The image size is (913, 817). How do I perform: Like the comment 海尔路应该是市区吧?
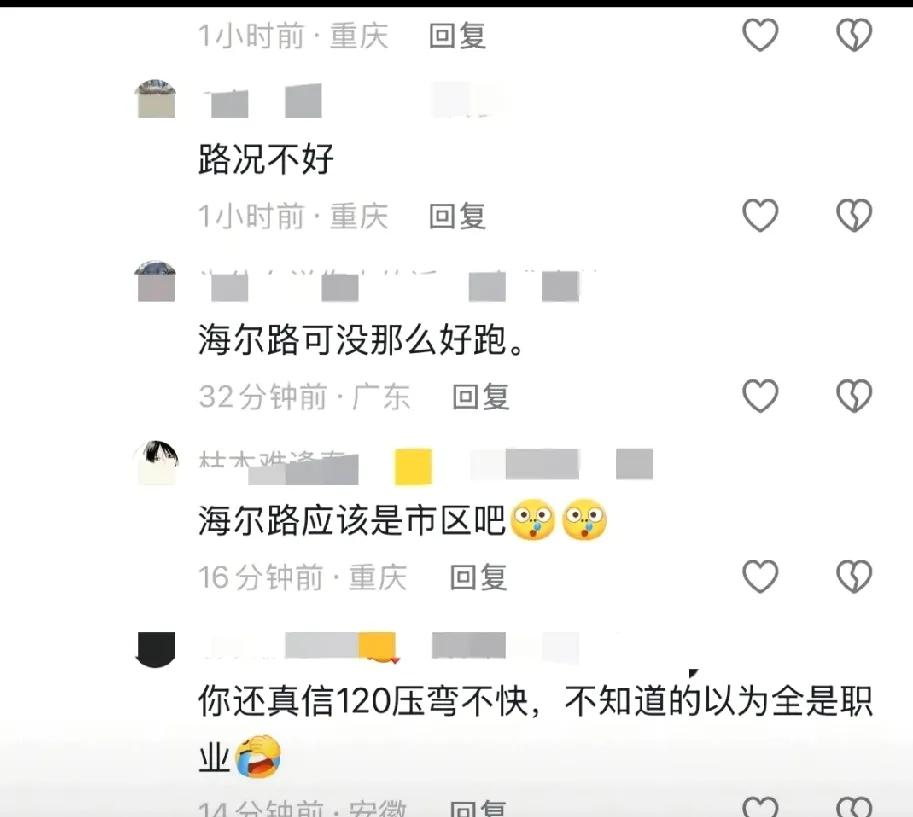tap(760, 576)
